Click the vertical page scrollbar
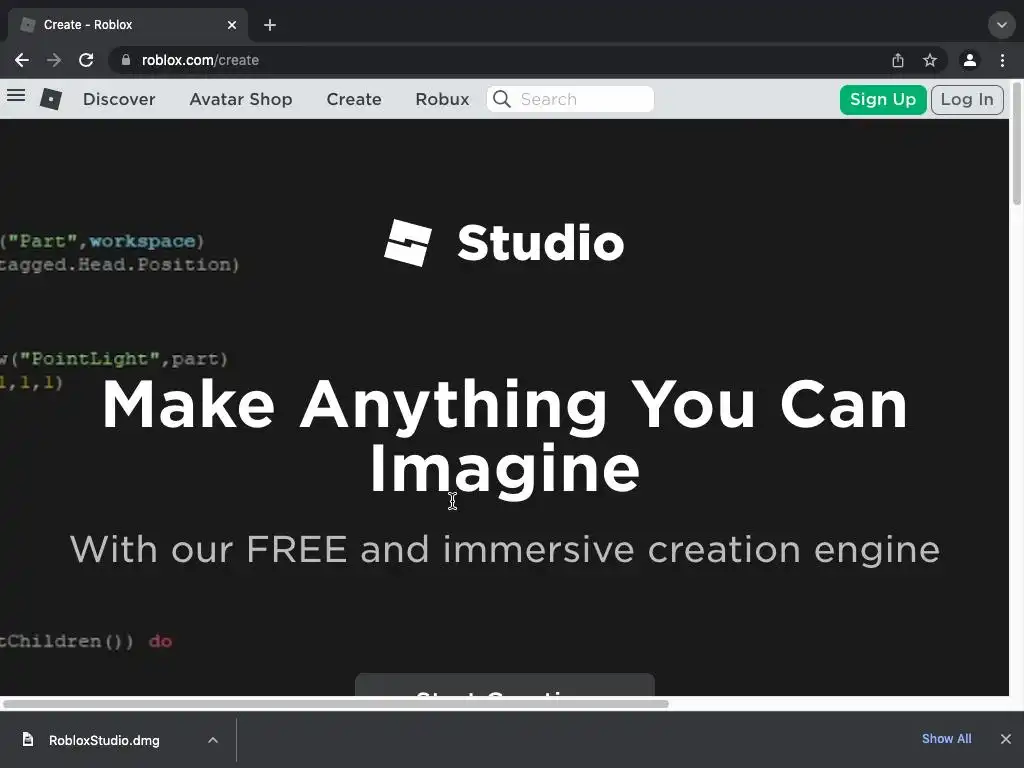 [x=1016, y=144]
